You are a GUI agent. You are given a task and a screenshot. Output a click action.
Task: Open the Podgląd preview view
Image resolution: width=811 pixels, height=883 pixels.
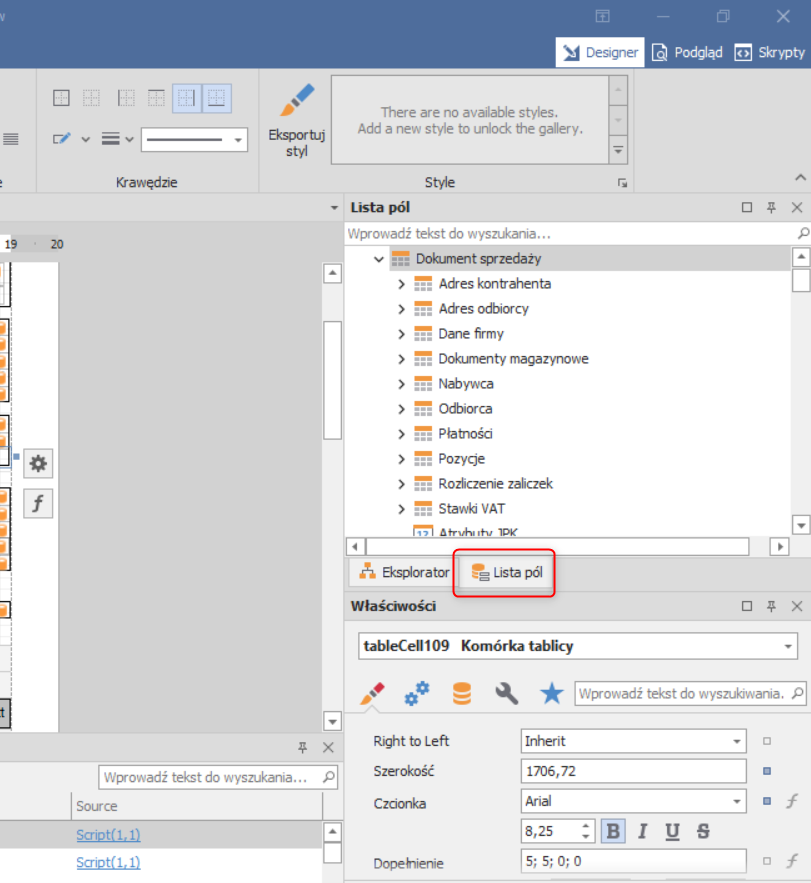687,53
